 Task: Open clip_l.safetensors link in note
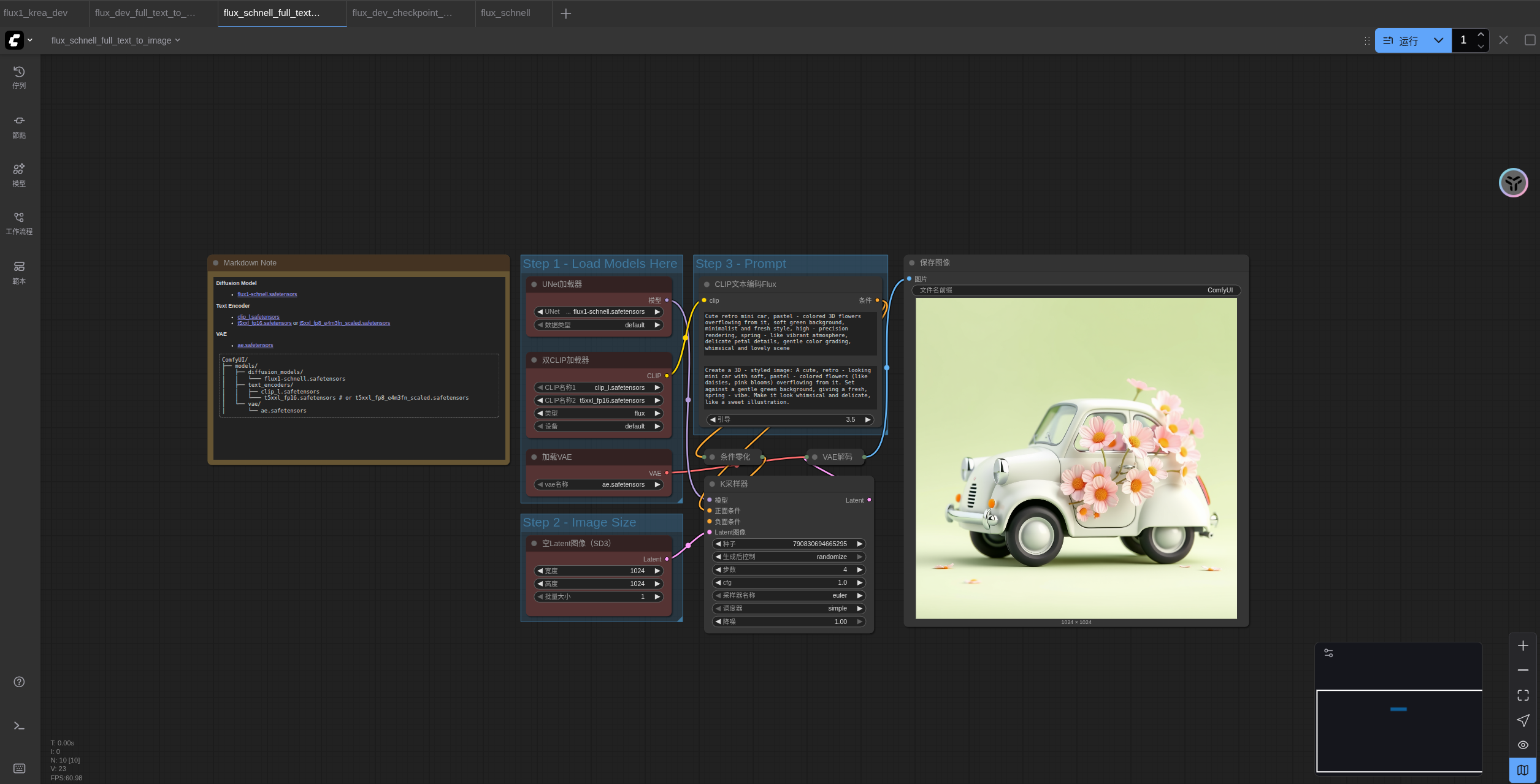[x=258, y=317]
